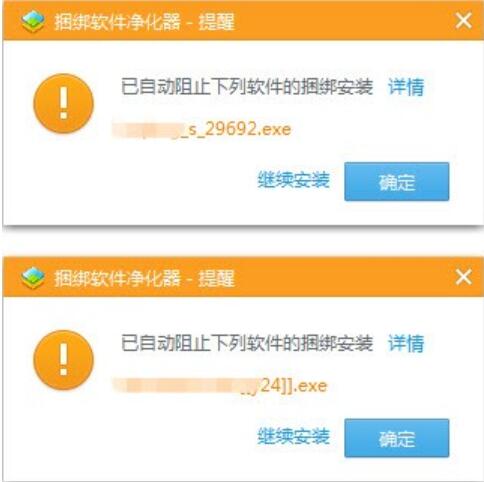Viewport: 484px width, 482px height.
Task: Click the app logo in the 24]].exe dialog
Action: [x=33, y=278]
